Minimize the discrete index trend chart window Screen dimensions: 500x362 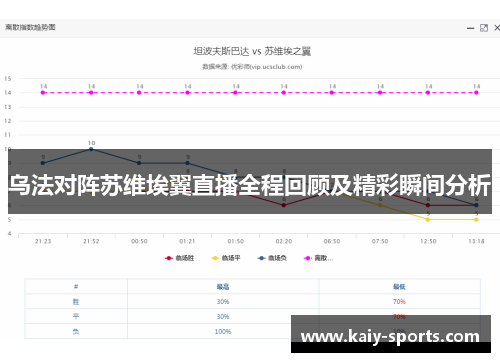coord(470,28)
